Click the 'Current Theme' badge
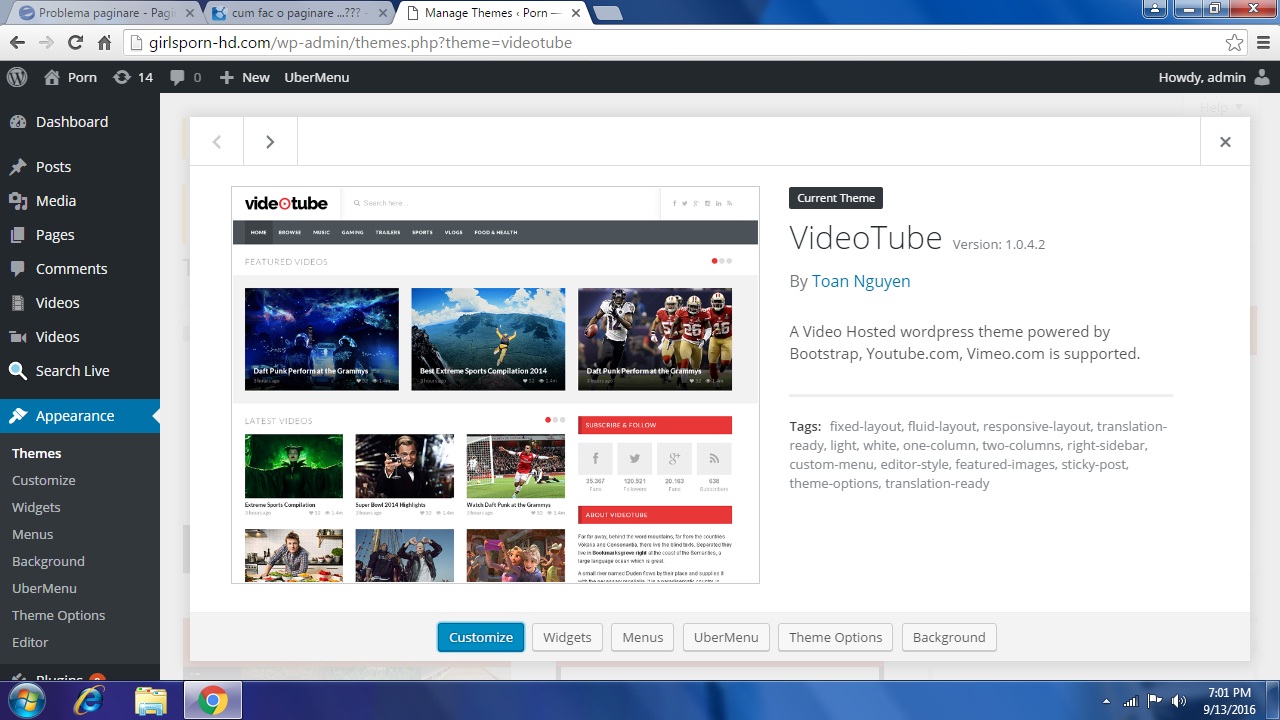Viewport: 1280px width, 720px height. 836,198
